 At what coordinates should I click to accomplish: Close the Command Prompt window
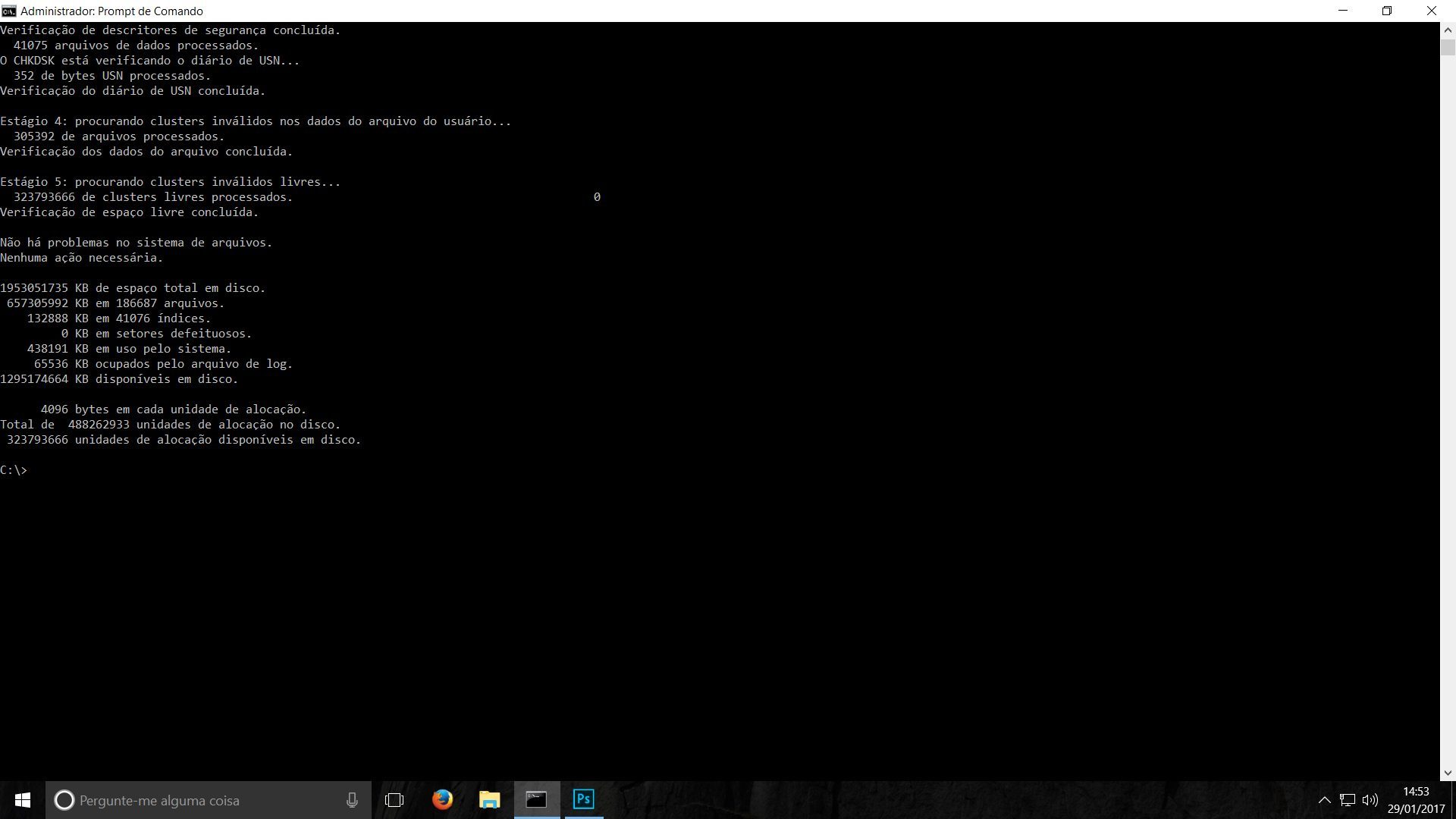(1432, 11)
